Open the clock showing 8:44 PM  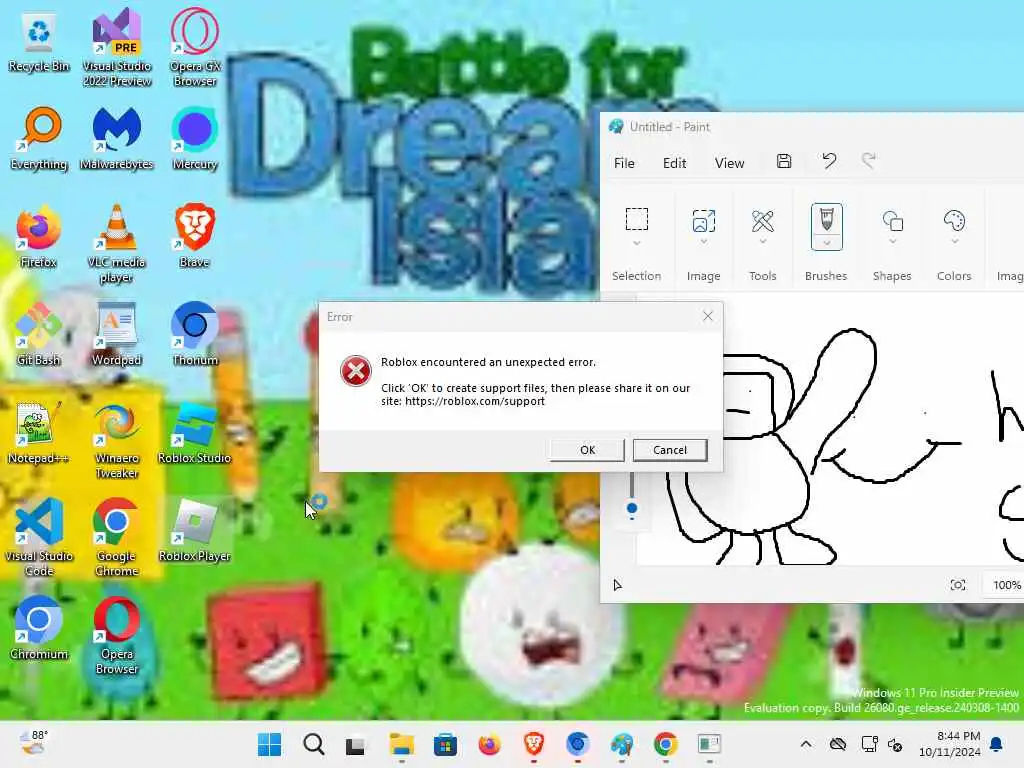(x=950, y=744)
